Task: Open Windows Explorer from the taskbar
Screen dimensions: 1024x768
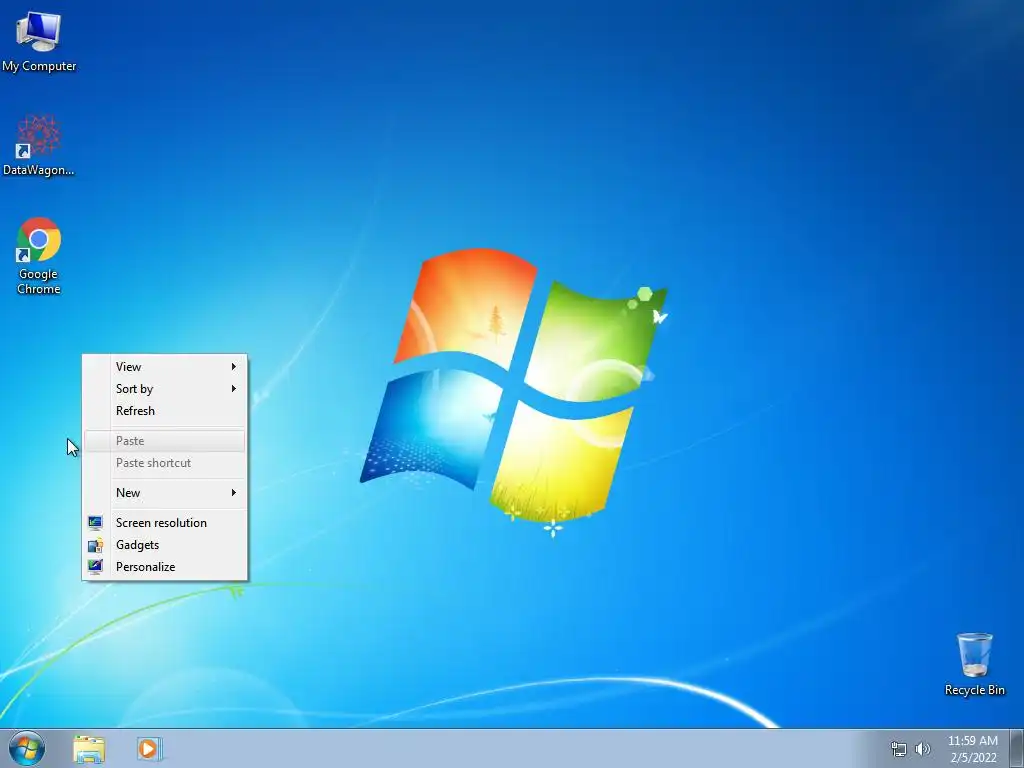Action: pyautogui.click(x=89, y=749)
